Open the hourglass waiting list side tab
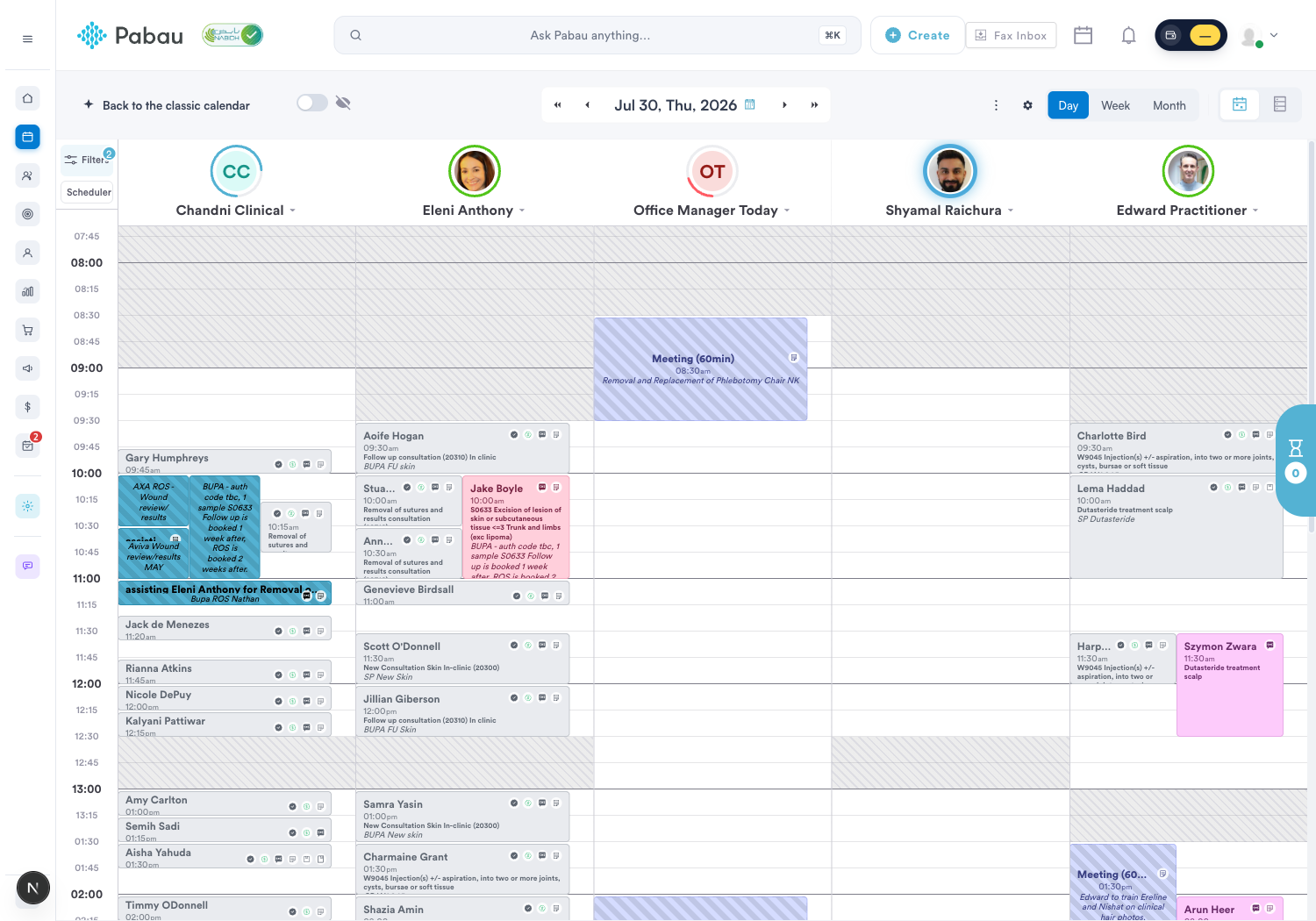Screen dimensions: 1316x921 (x=1296, y=460)
